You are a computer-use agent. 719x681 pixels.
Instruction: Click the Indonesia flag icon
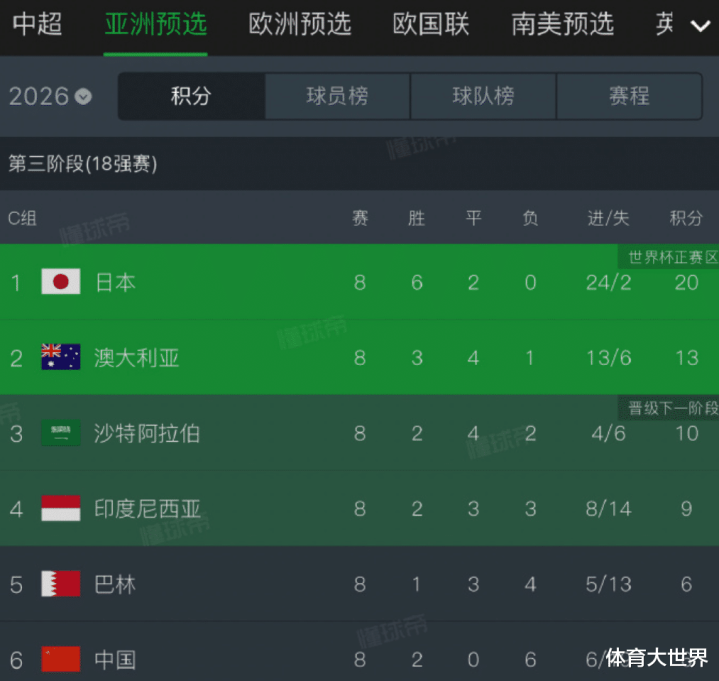tap(60, 508)
